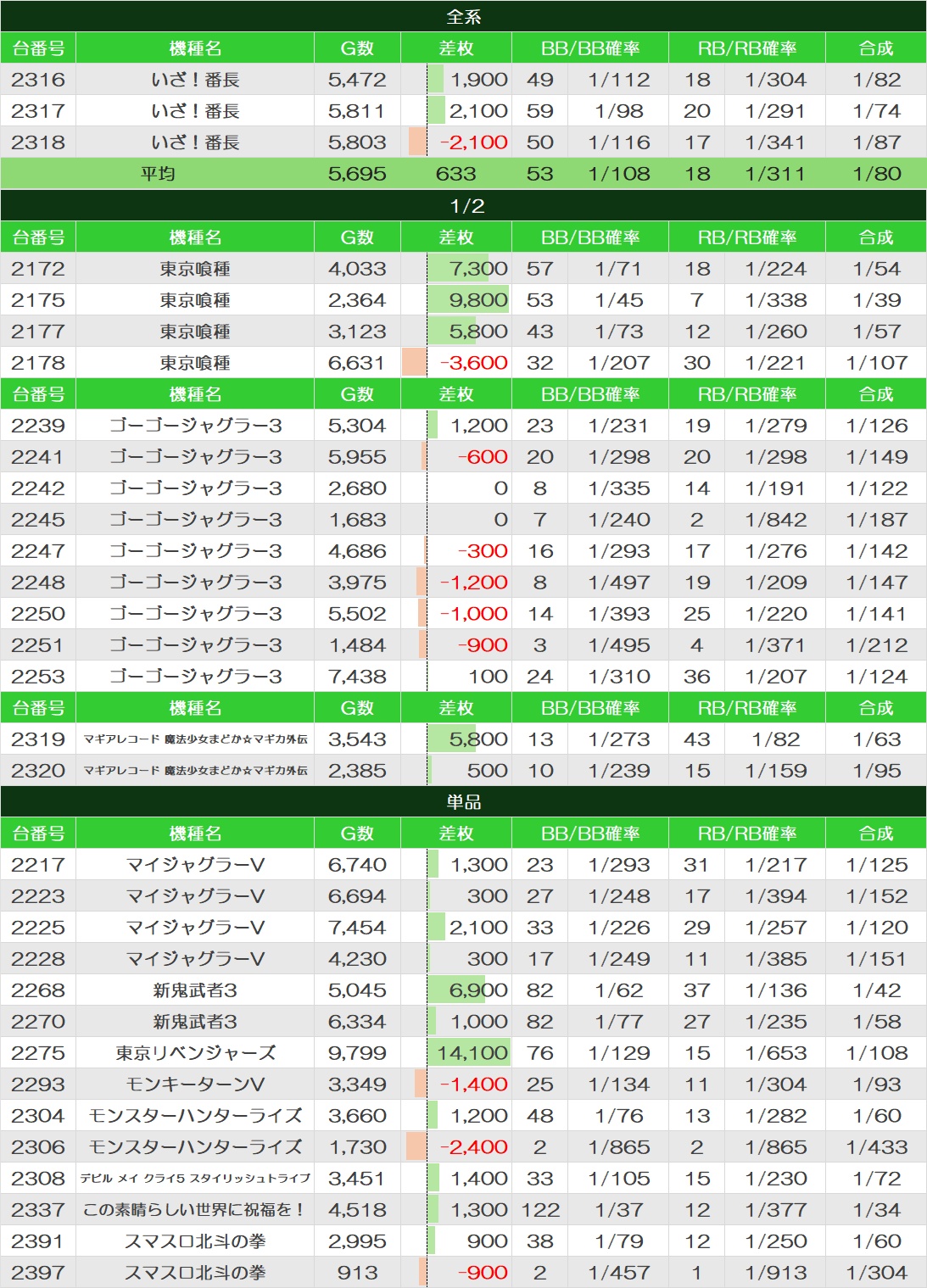Screen dimensions: 927x1288
Task: Click machine number 2316 cell
Action: pyautogui.click(x=38, y=80)
